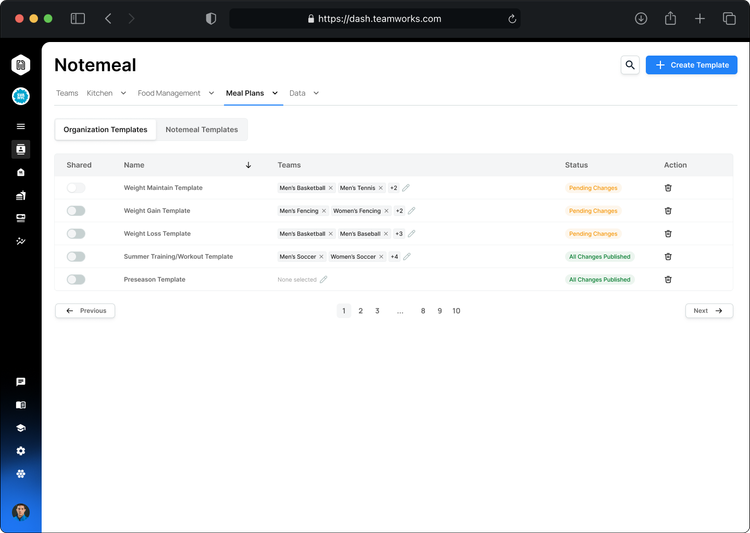Remove Men's Tennis from Weight Maintain Template
The height and width of the screenshot is (533, 750).
(381, 188)
